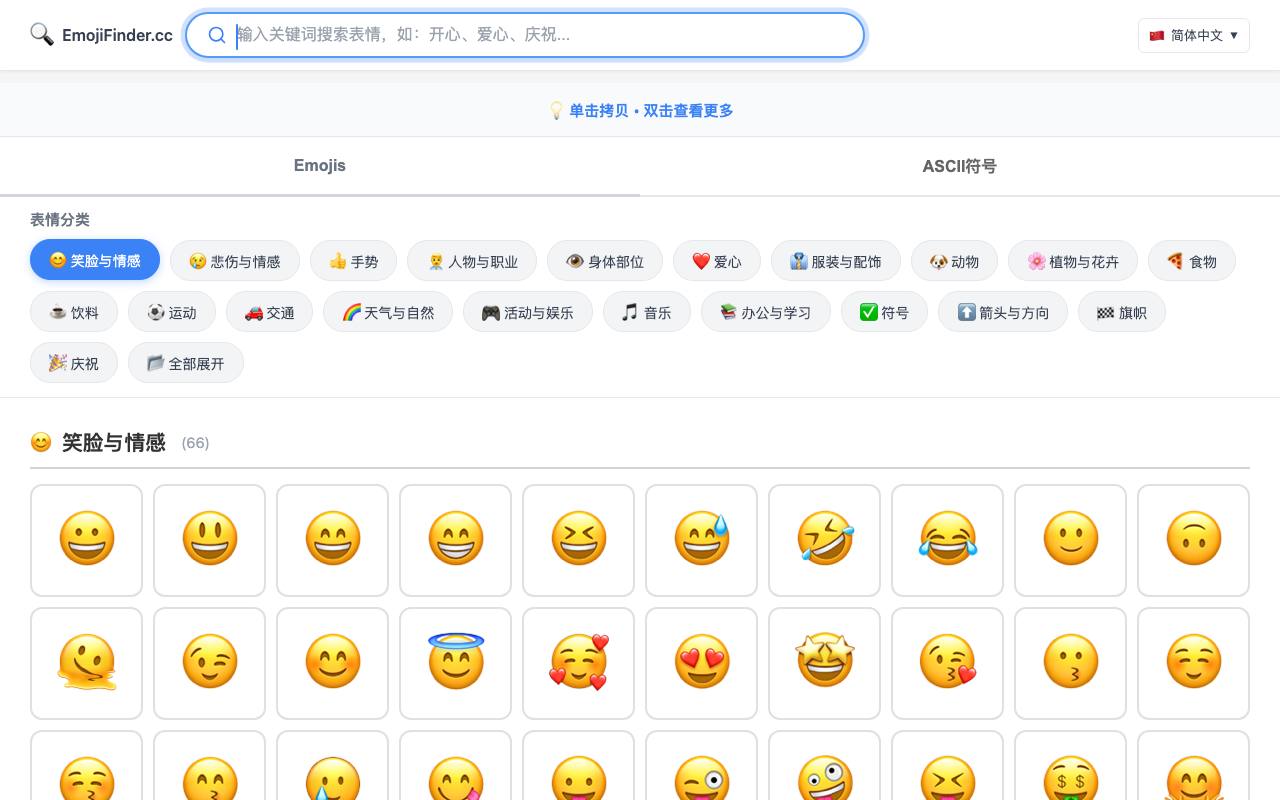Choose the 音乐 category
This screenshot has height=800, width=1280.
647,312
